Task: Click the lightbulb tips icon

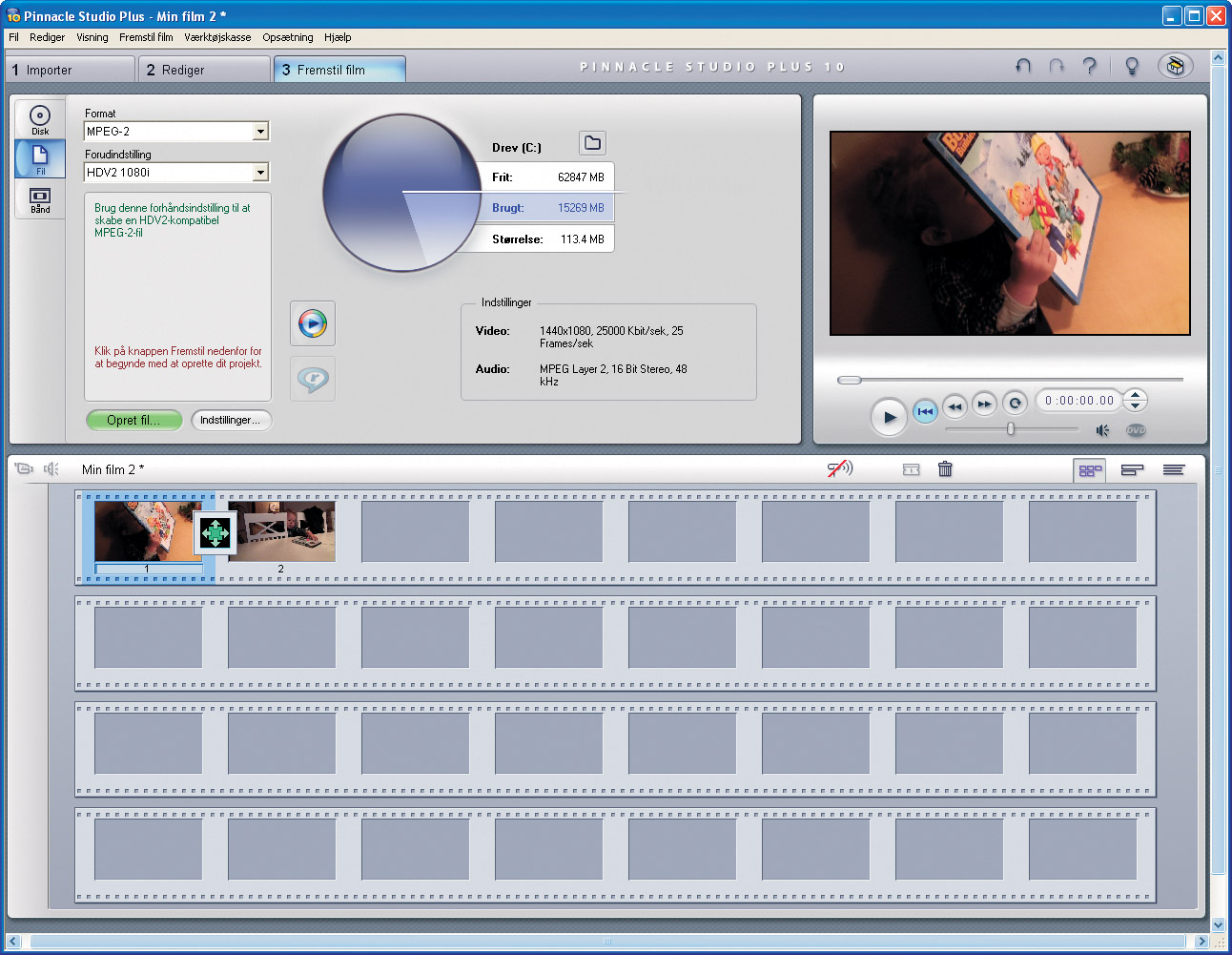Action: point(1132,66)
